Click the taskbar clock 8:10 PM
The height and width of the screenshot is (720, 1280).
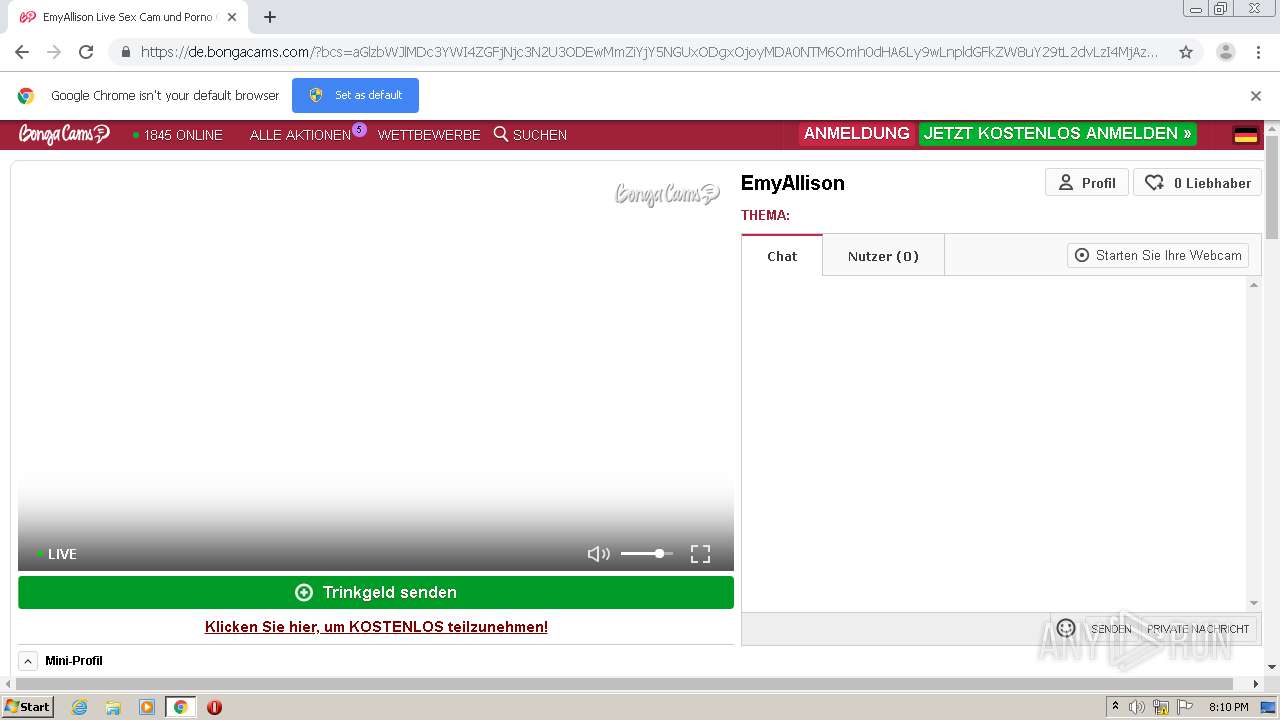(1228, 707)
